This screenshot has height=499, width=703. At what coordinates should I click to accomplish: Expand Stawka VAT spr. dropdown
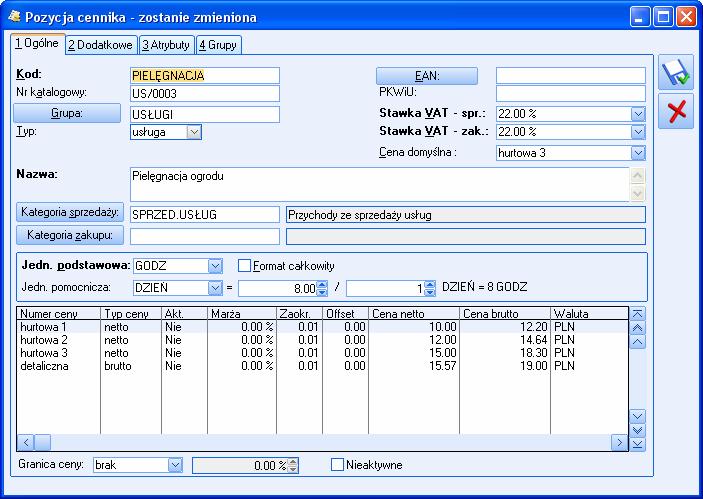pyautogui.click(x=638, y=114)
